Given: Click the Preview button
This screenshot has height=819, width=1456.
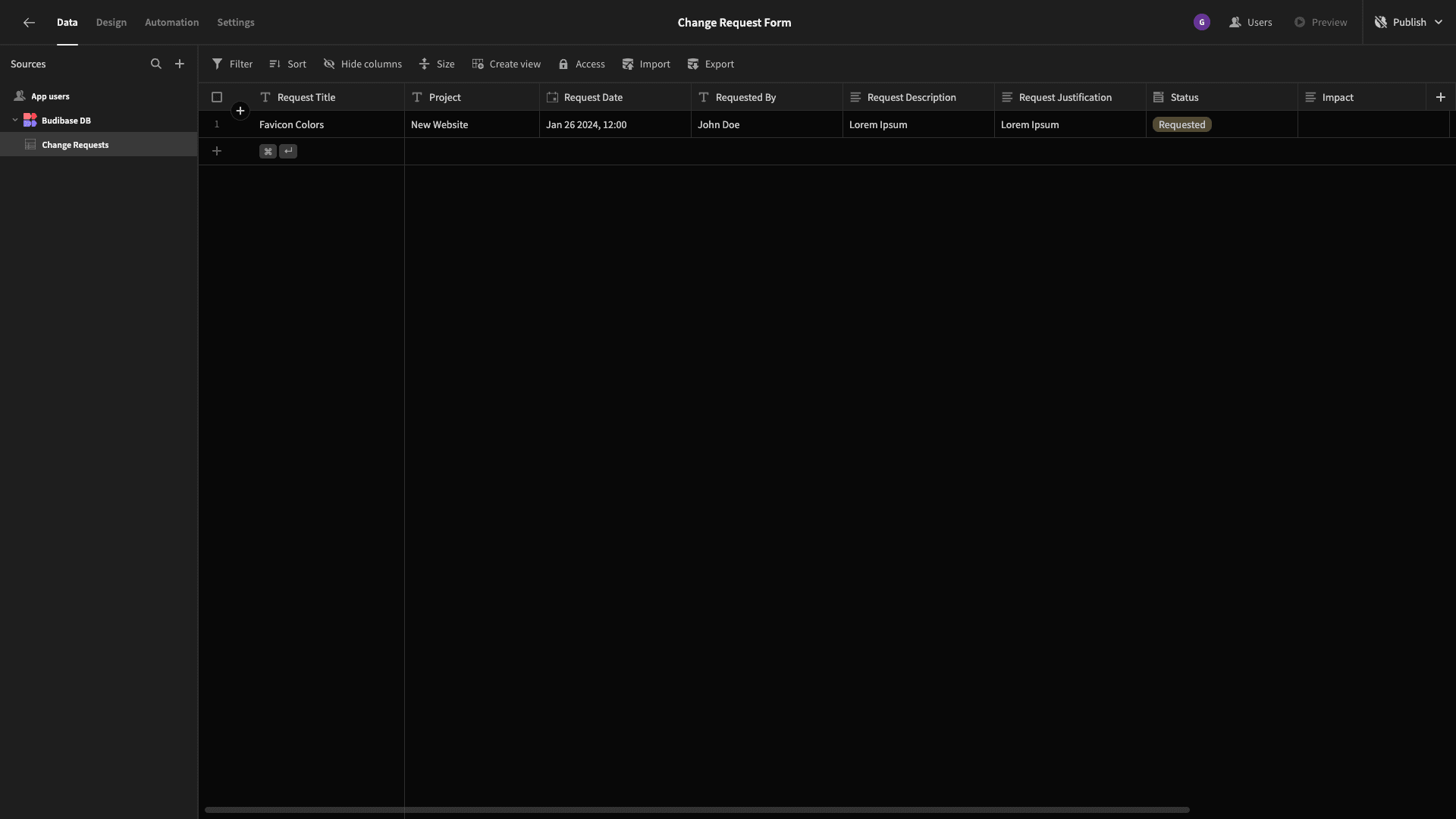Looking at the screenshot, I should 1320,23.
